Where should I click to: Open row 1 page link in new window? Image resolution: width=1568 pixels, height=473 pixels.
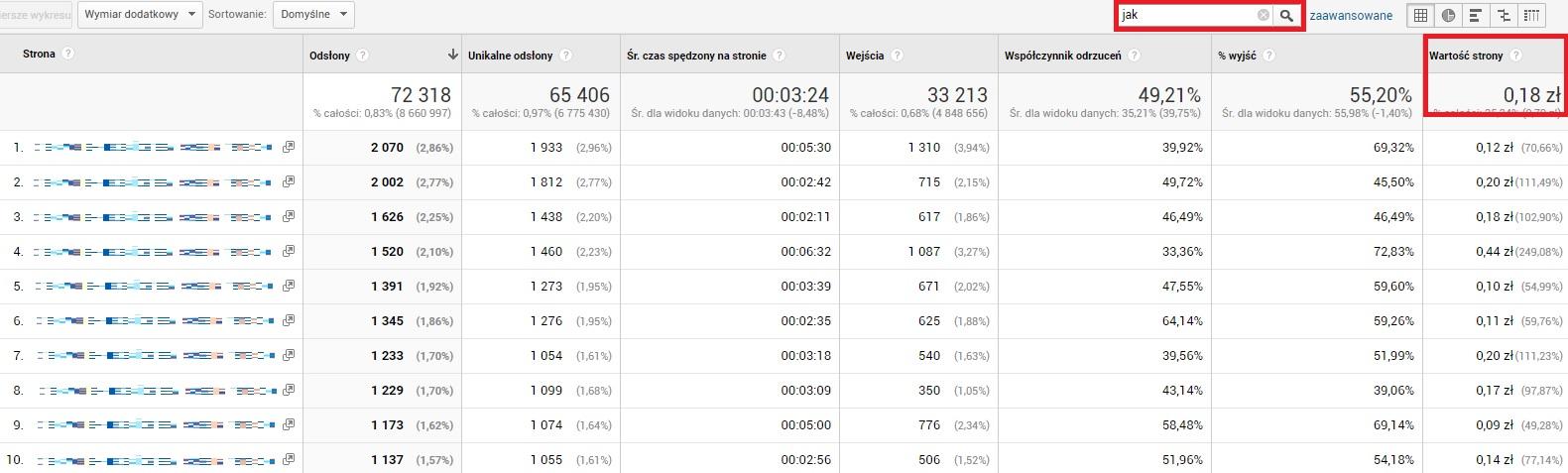click(288, 148)
